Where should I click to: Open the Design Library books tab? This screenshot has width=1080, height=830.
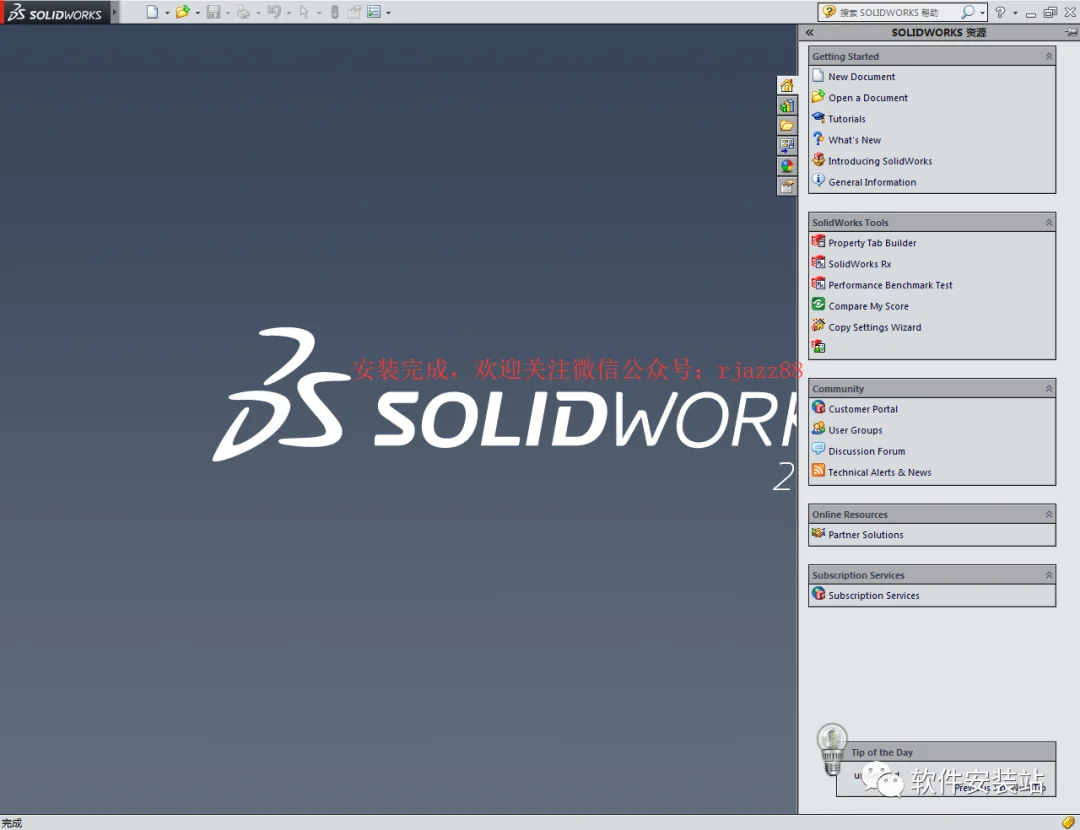pos(787,105)
